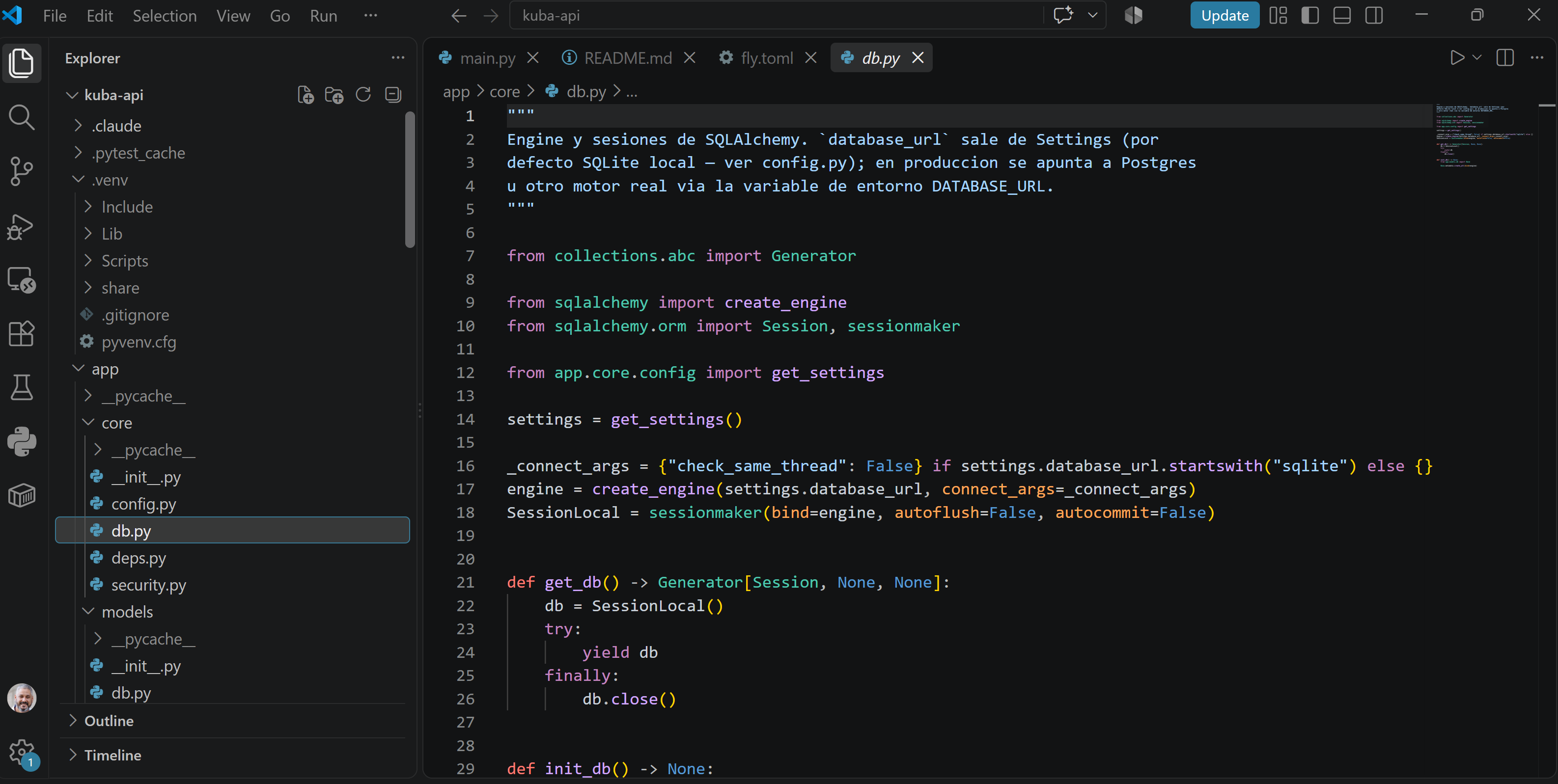Open the Extensions view icon

pyautogui.click(x=22, y=333)
